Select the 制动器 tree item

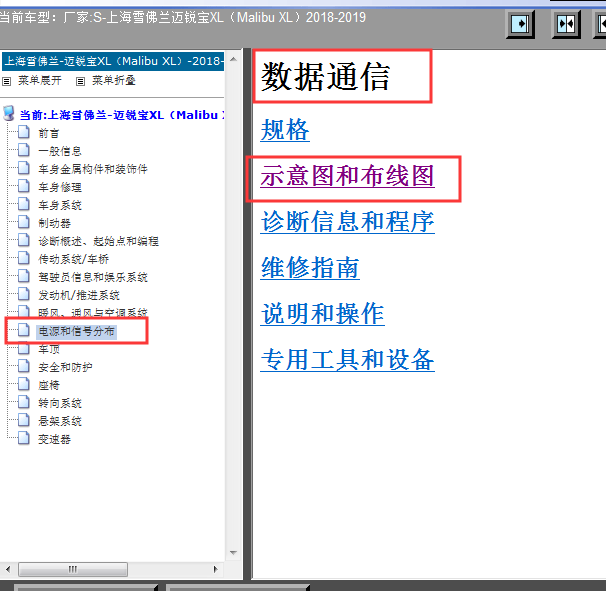pyautogui.click(x=54, y=223)
